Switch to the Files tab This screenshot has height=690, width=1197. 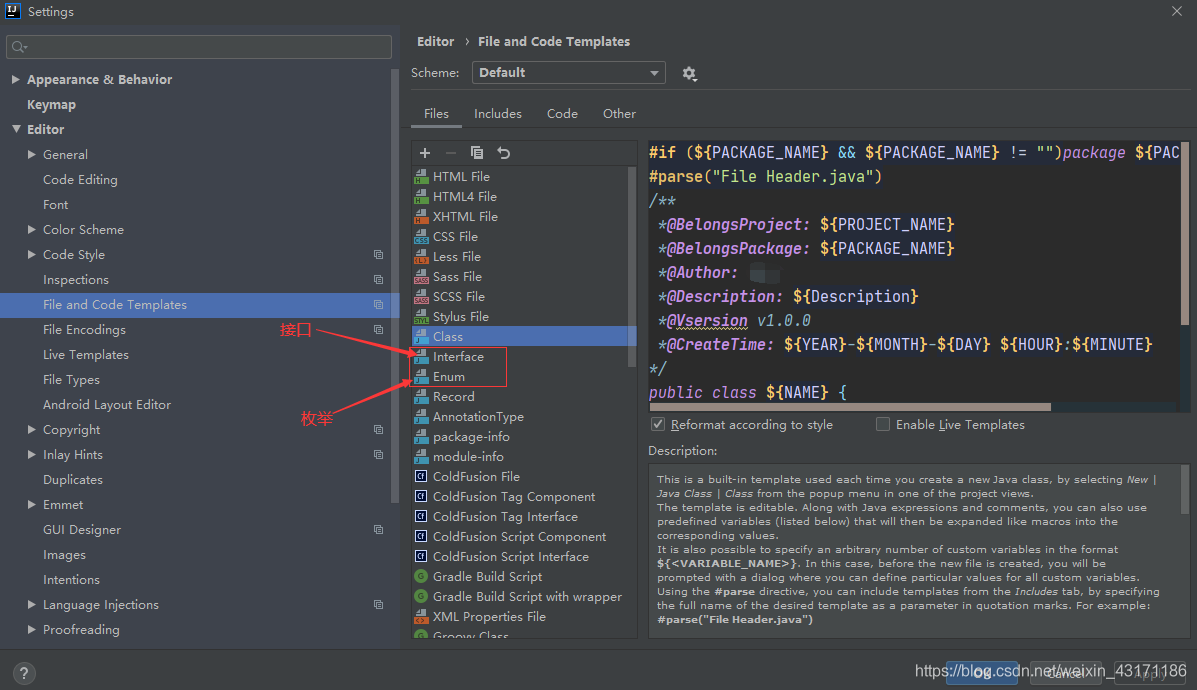[437, 114]
